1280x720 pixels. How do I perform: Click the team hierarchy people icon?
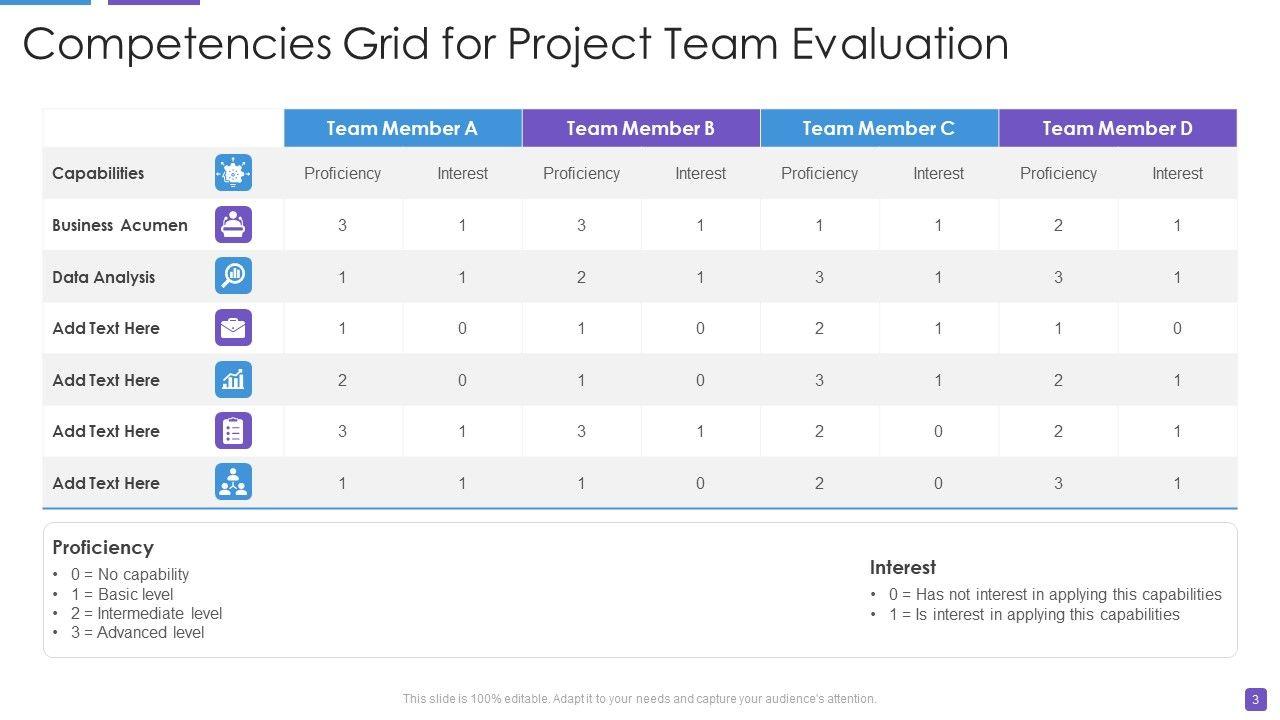233,483
